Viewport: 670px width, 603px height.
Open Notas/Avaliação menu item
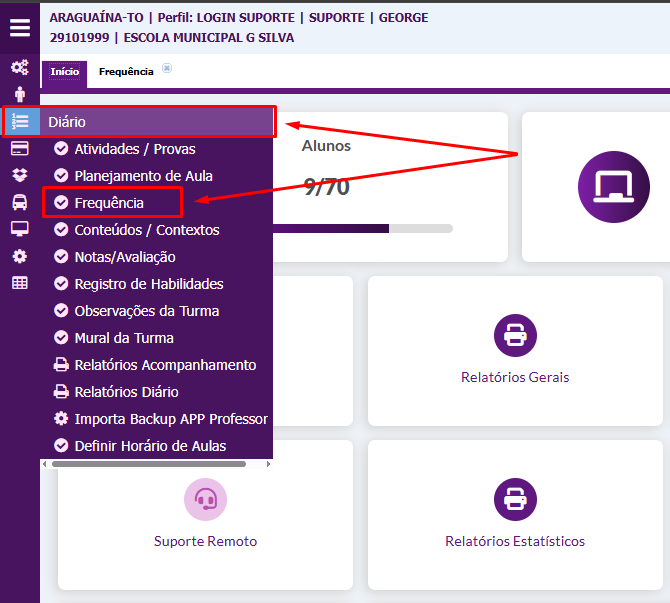click(125, 257)
